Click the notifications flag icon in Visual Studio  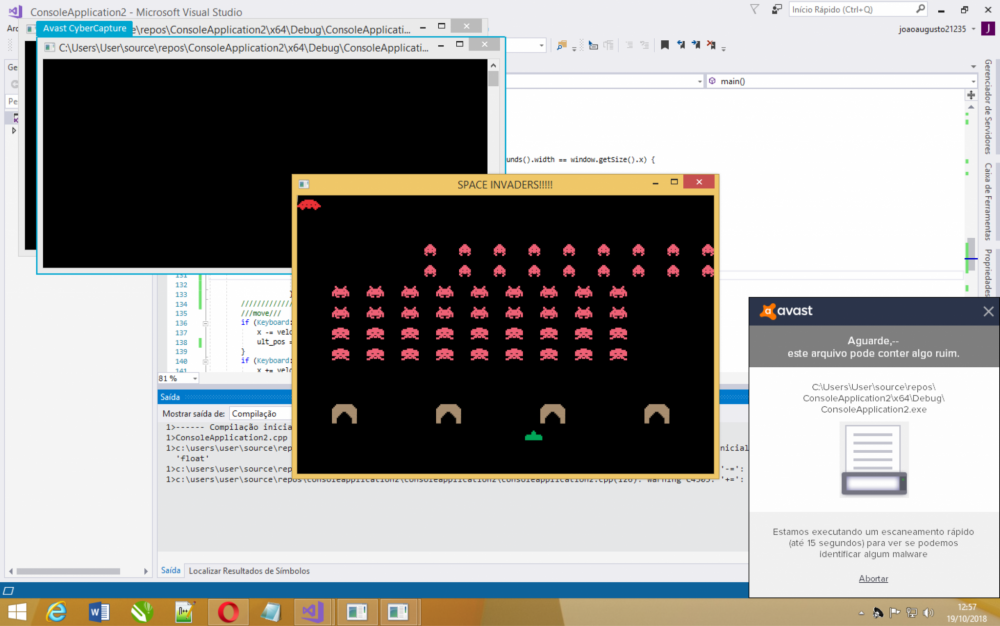pyautogui.click(x=754, y=10)
